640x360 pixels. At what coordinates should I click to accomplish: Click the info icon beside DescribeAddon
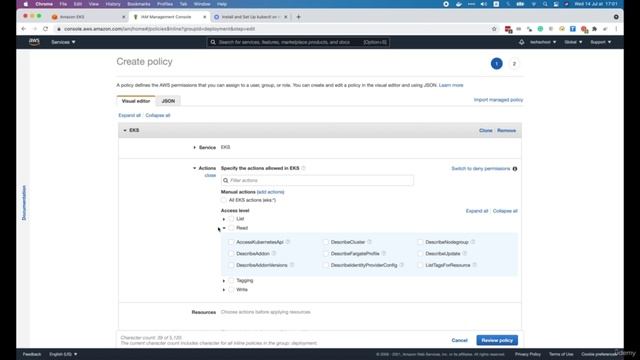[x=274, y=253]
